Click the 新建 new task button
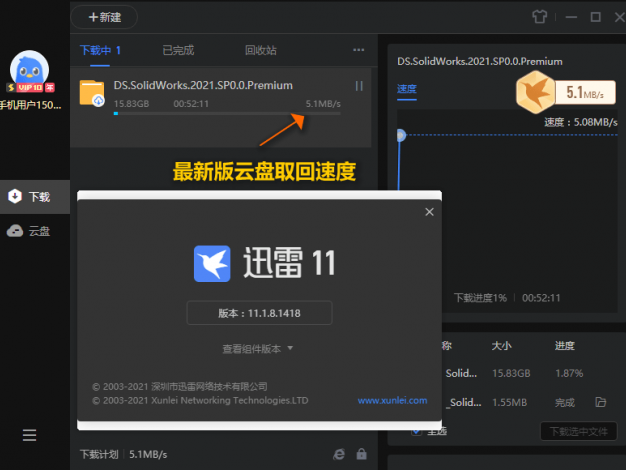The height and width of the screenshot is (470, 626). tap(104, 17)
